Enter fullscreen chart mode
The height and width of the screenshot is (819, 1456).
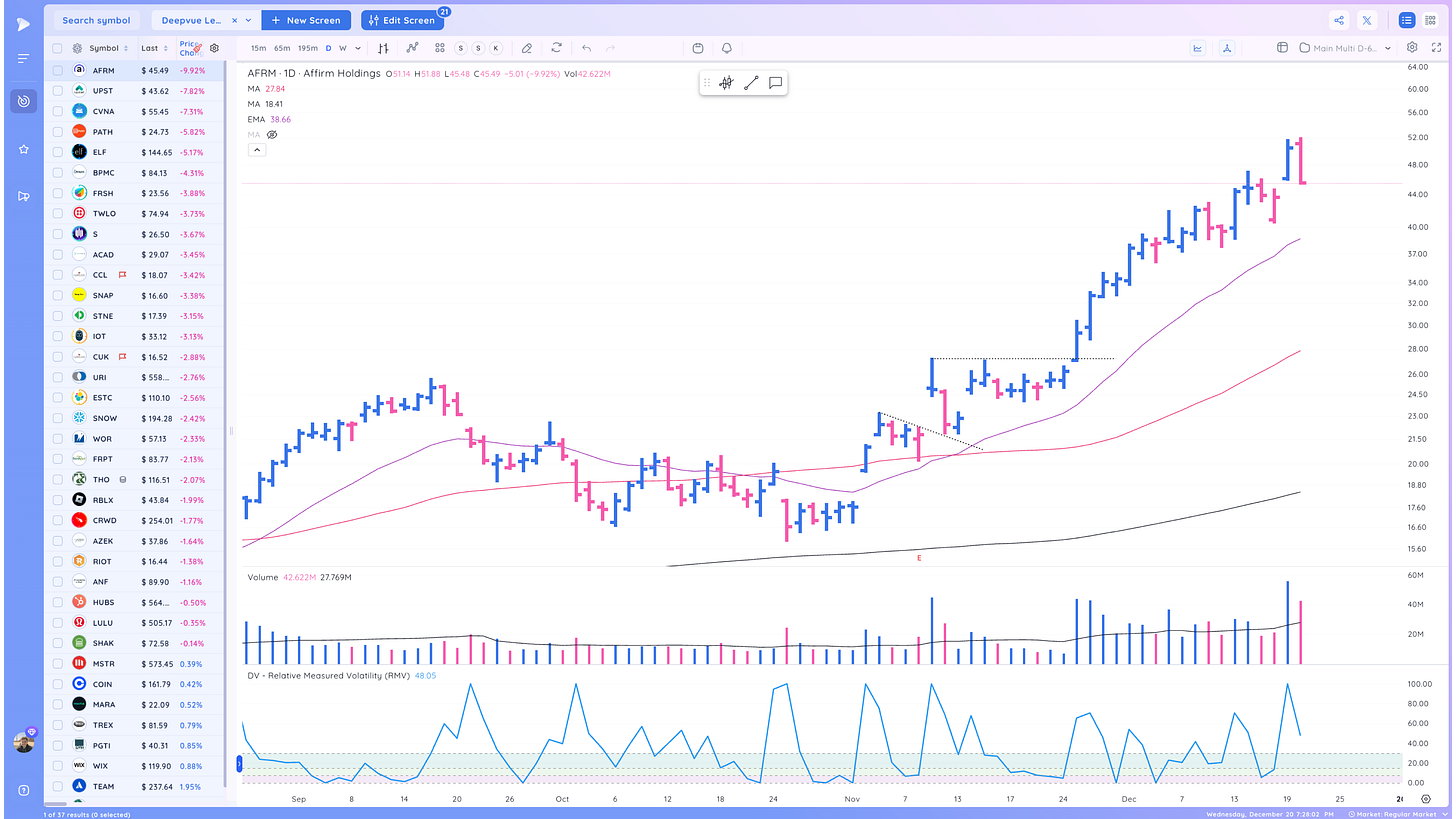click(1437, 47)
